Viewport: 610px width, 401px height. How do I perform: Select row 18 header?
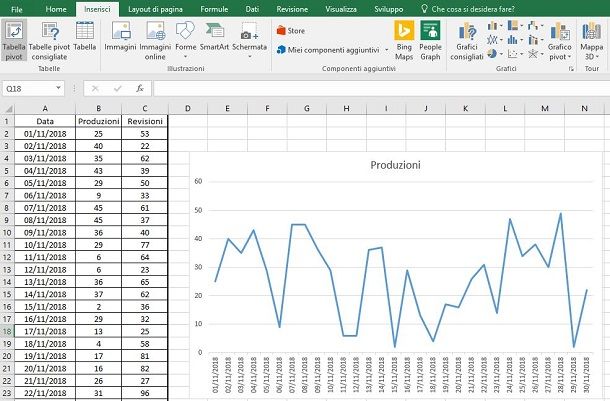click(7, 331)
